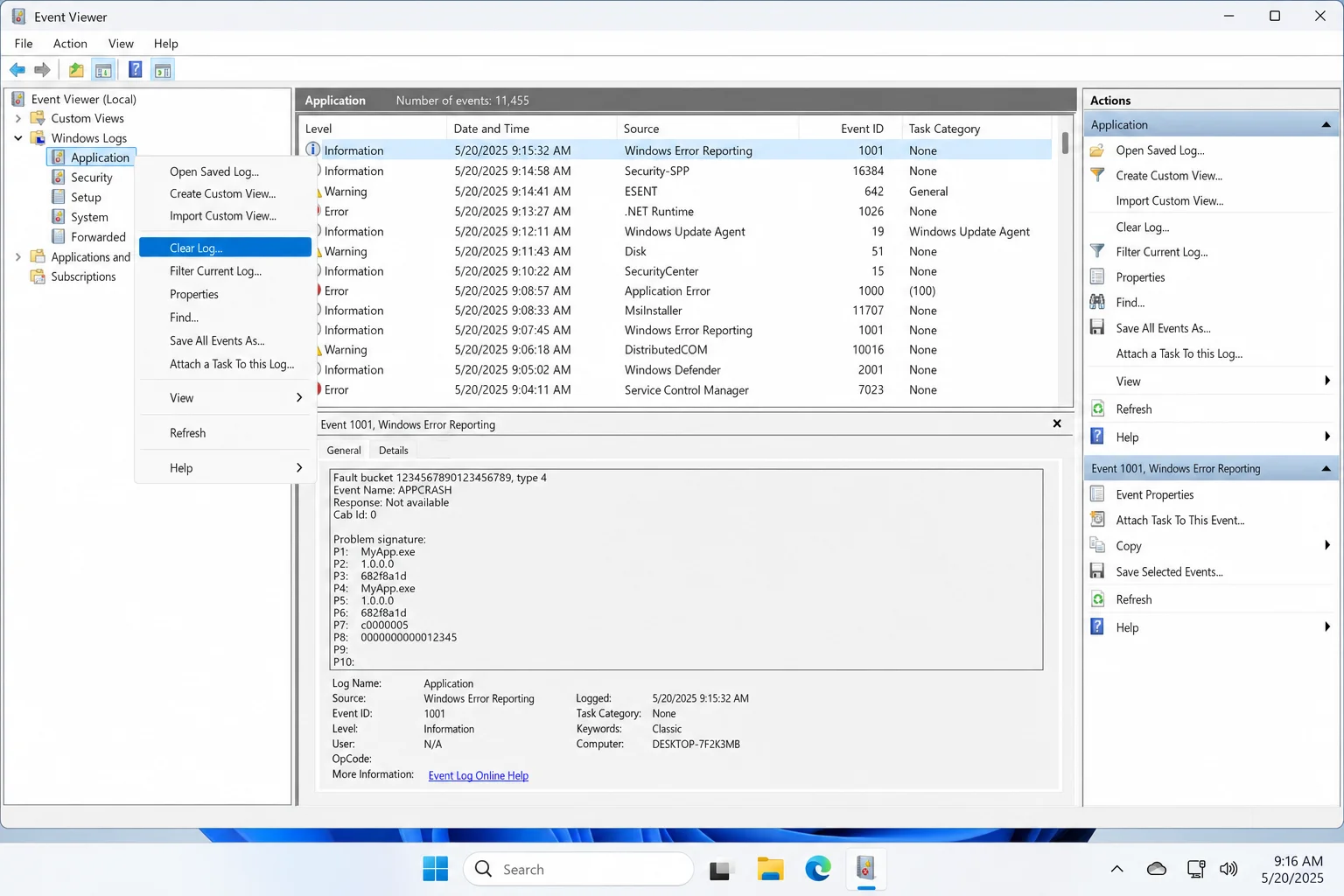Image resolution: width=1344 pixels, height=896 pixels.
Task: Click the Create Custom View funnel icon
Action: pos(1097,175)
